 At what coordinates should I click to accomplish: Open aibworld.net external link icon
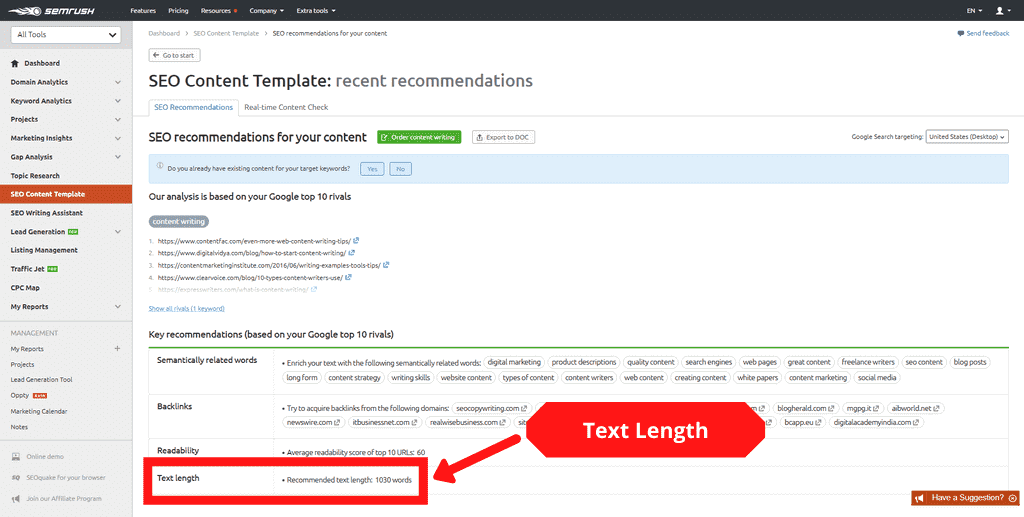pyautogui.click(x=936, y=409)
